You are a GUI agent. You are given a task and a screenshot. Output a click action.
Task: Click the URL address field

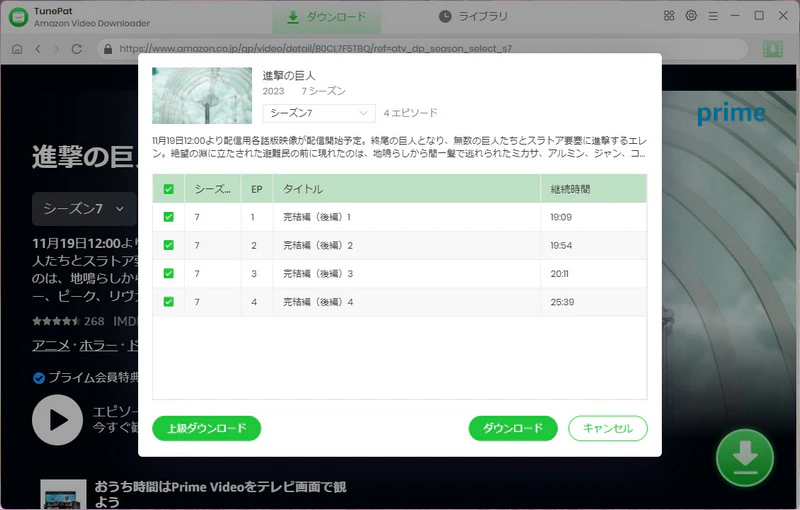[423, 49]
